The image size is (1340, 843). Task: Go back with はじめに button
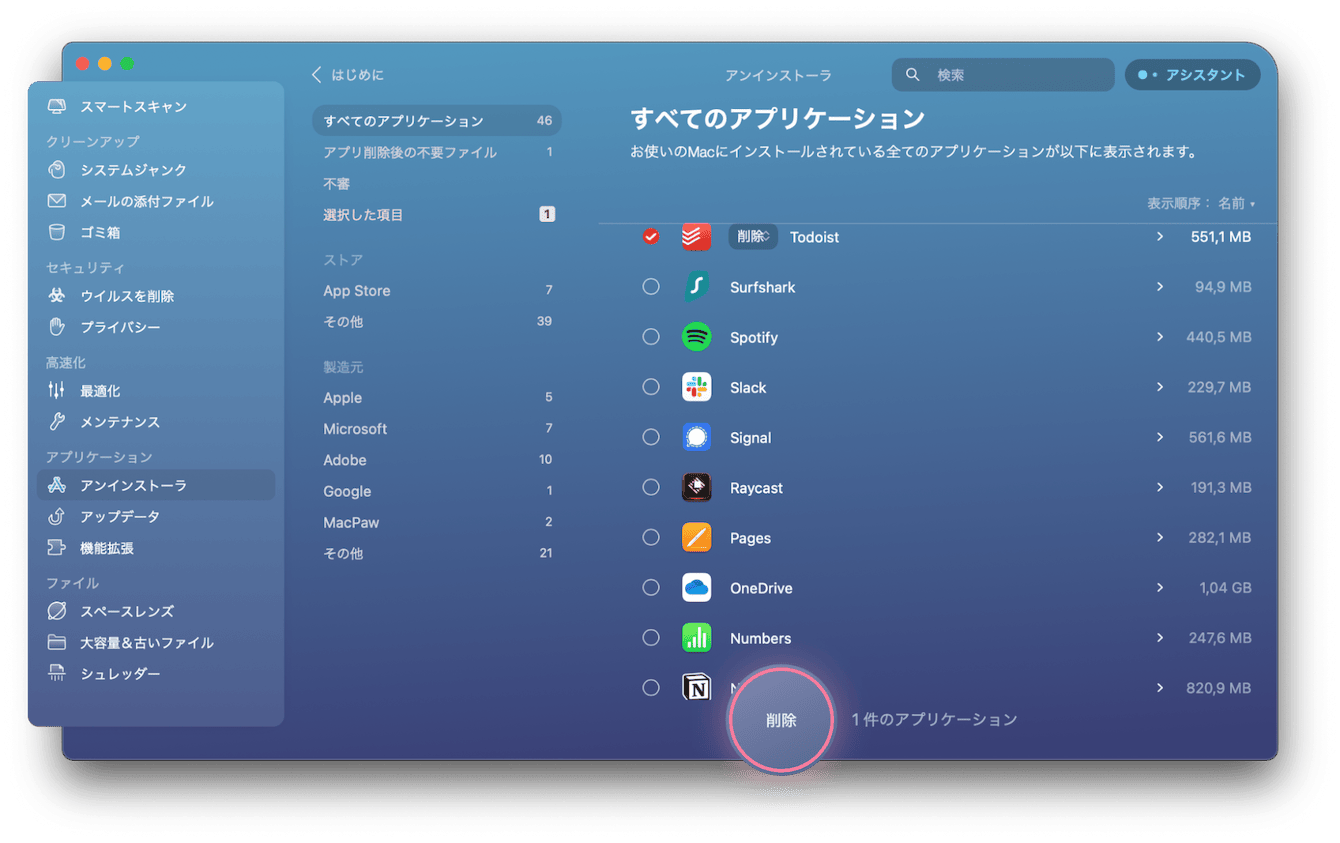point(347,75)
